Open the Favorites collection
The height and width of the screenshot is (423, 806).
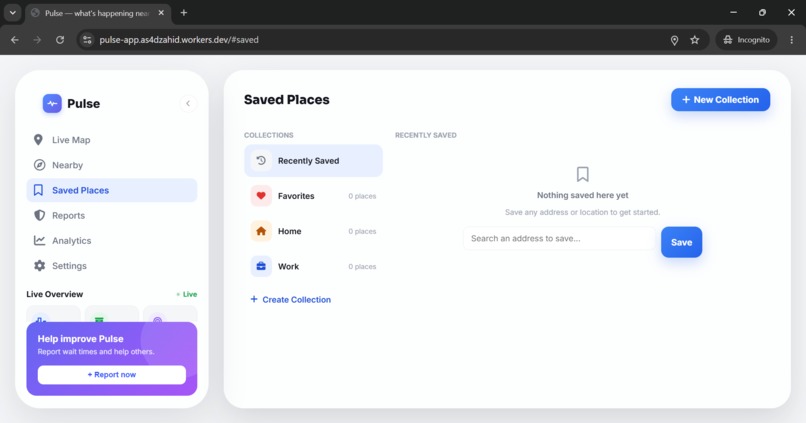[x=313, y=196]
